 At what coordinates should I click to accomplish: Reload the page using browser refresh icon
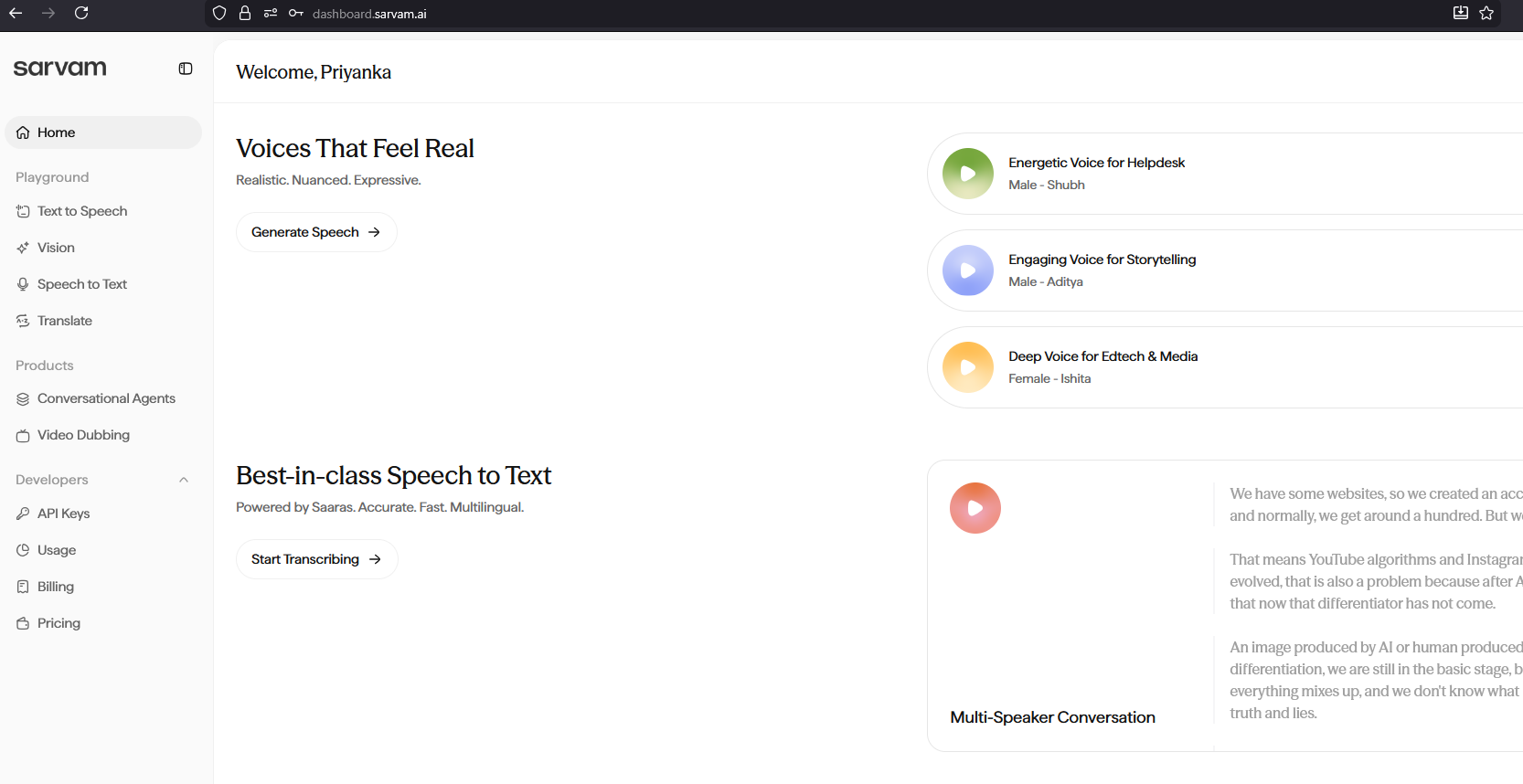pyautogui.click(x=81, y=13)
